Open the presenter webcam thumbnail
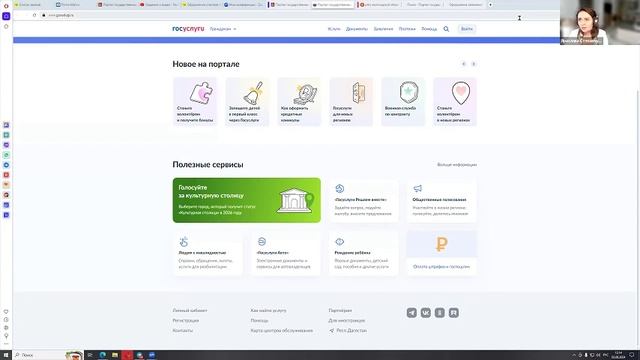This screenshot has width=640, height=360. tap(600, 22)
